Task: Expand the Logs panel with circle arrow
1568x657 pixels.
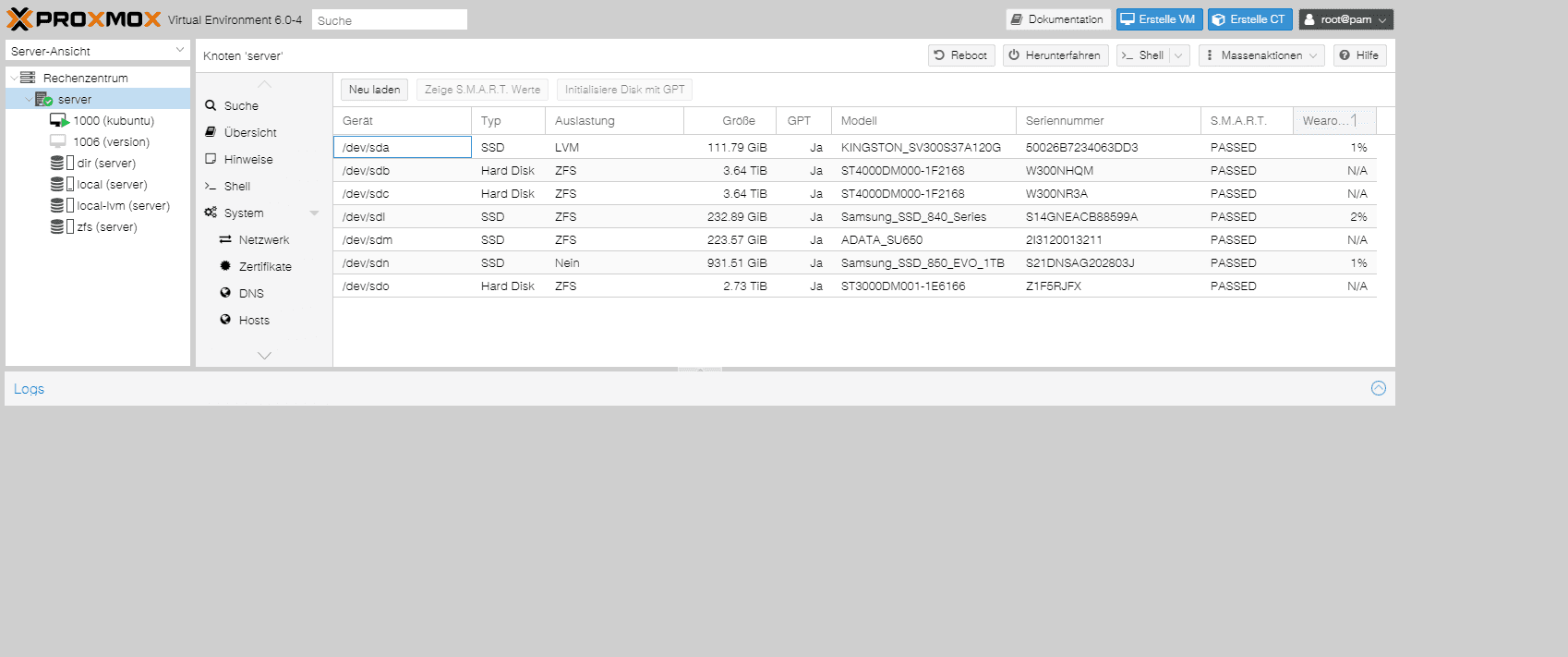Action: (1379, 388)
